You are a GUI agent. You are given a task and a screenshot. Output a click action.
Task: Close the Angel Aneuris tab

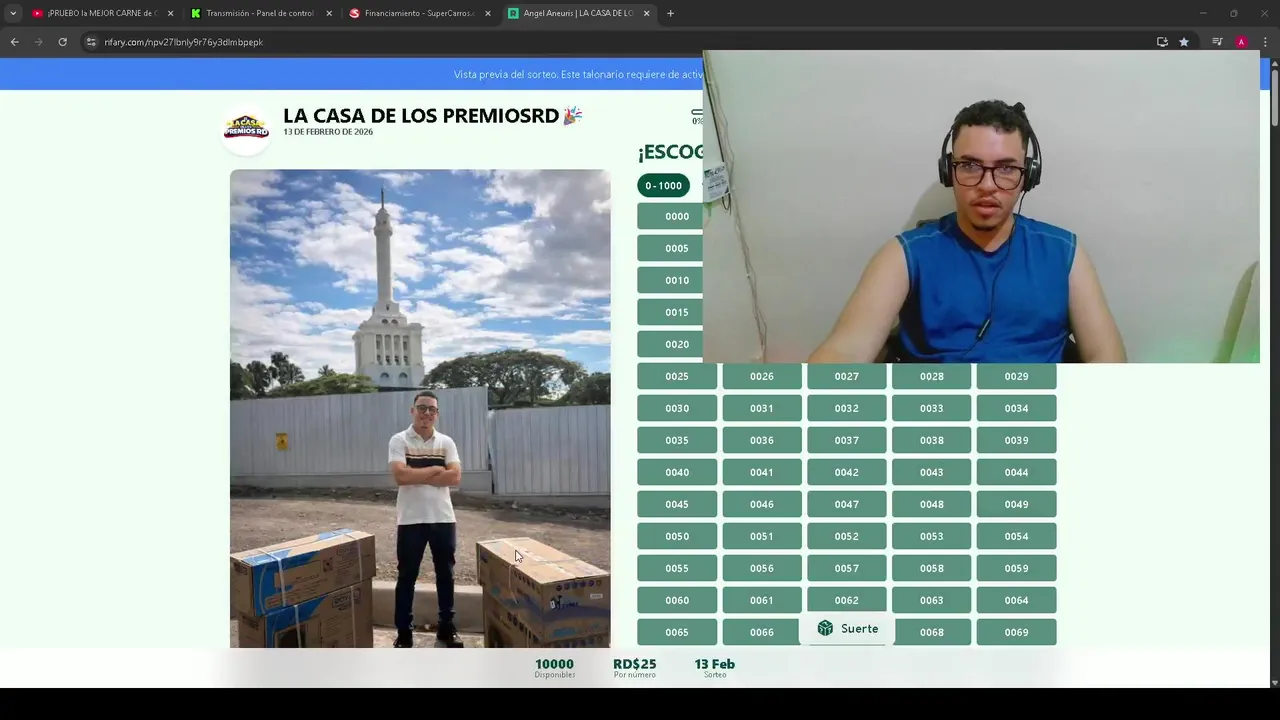647,13
